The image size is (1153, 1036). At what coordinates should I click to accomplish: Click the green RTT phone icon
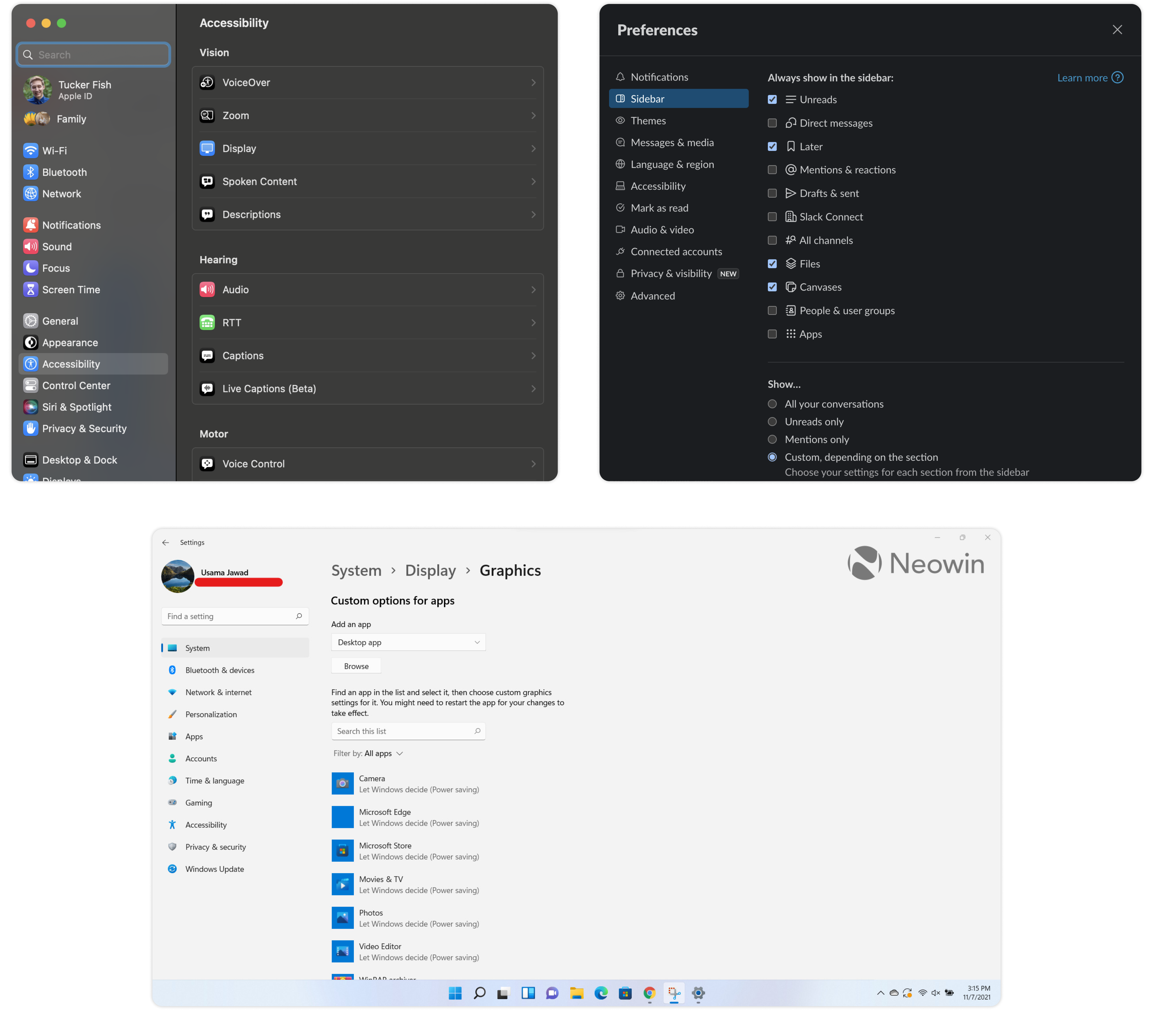tap(207, 323)
